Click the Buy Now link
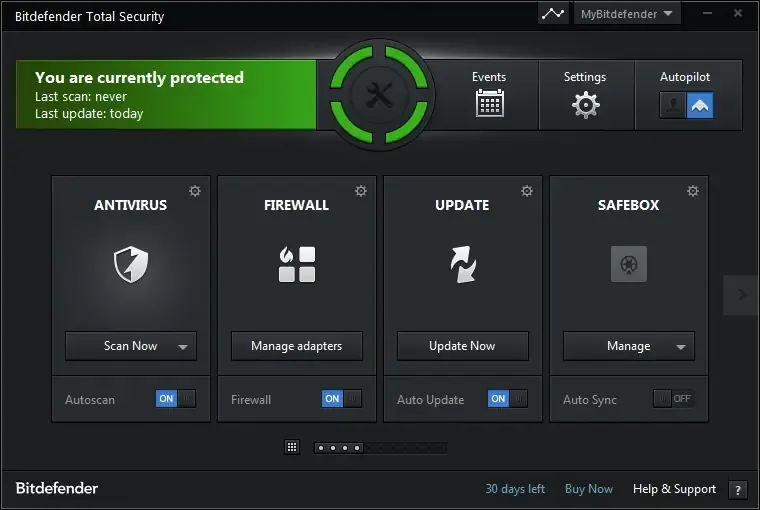Screen dimensions: 760x510 coord(589,489)
